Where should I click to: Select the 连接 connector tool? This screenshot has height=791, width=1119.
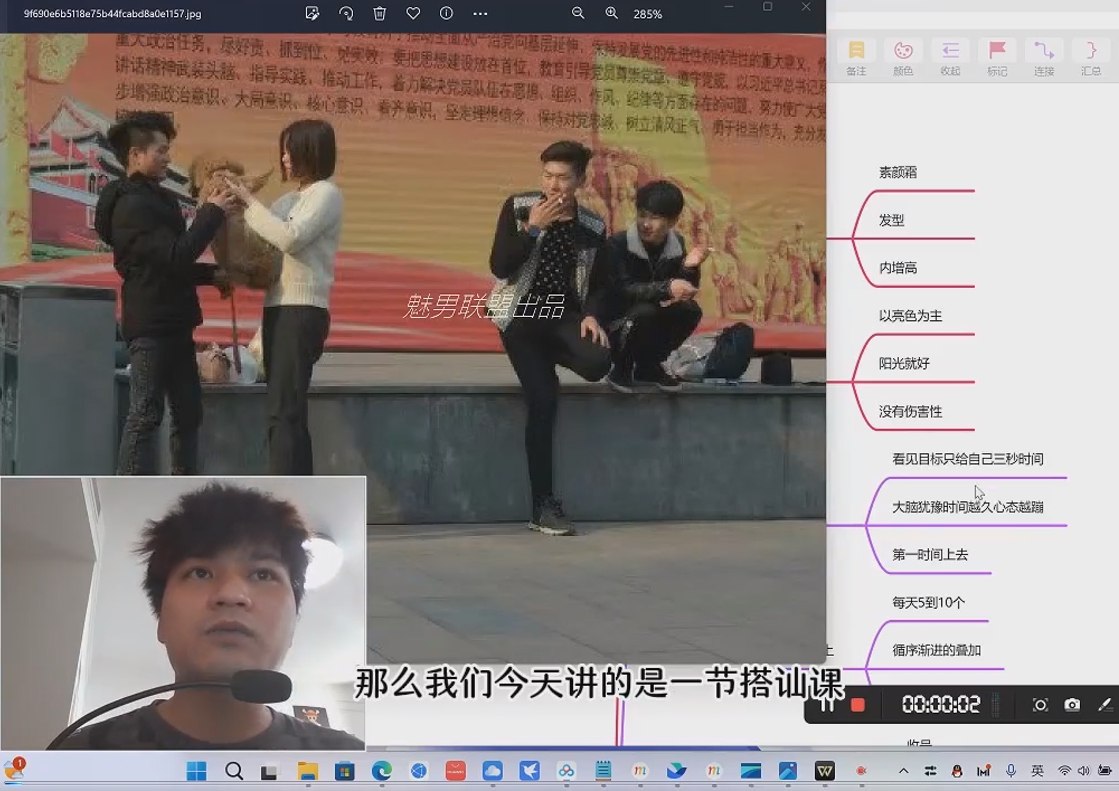pyautogui.click(x=1044, y=57)
